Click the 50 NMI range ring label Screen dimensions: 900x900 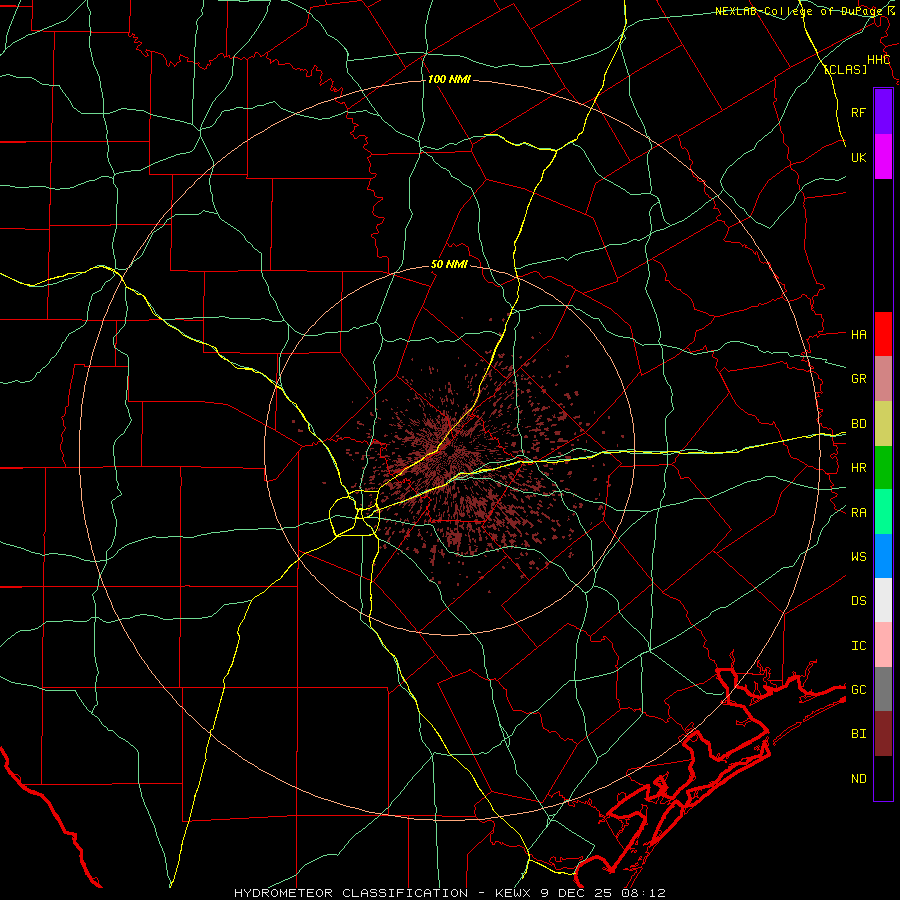click(449, 265)
